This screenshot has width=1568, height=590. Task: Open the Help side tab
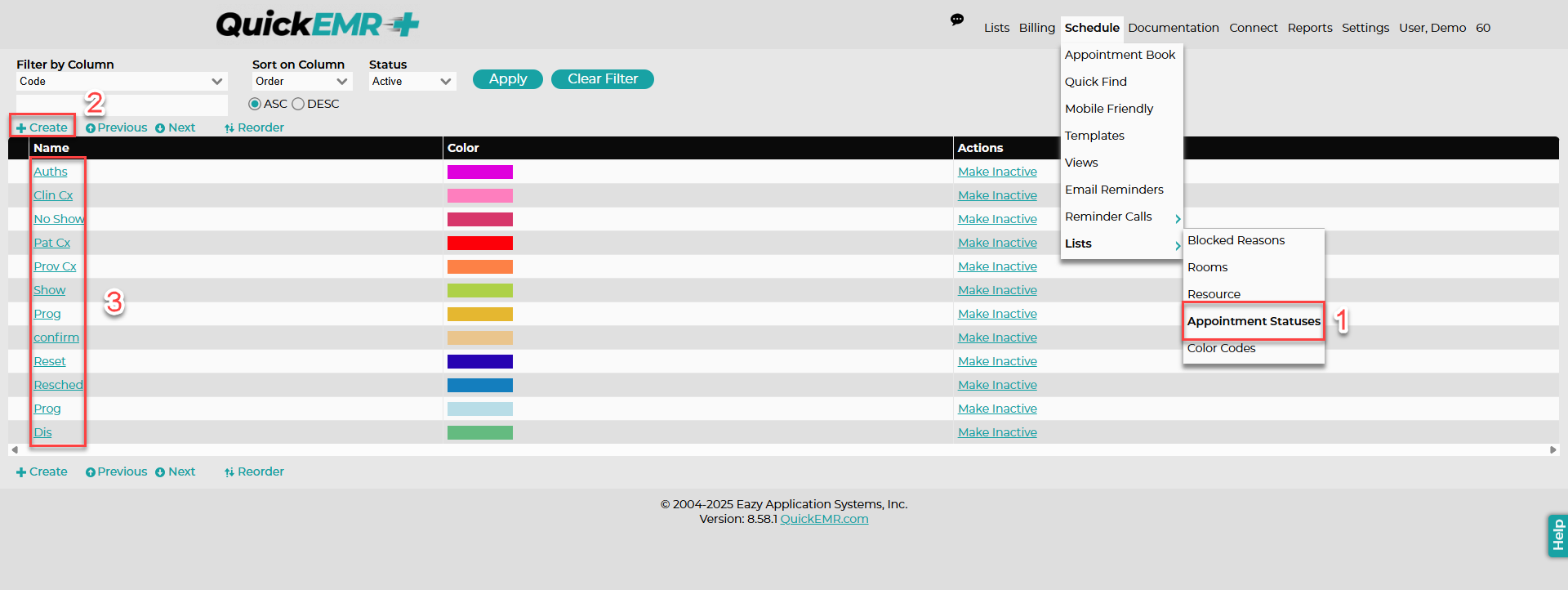click(x=1557, y=535)
